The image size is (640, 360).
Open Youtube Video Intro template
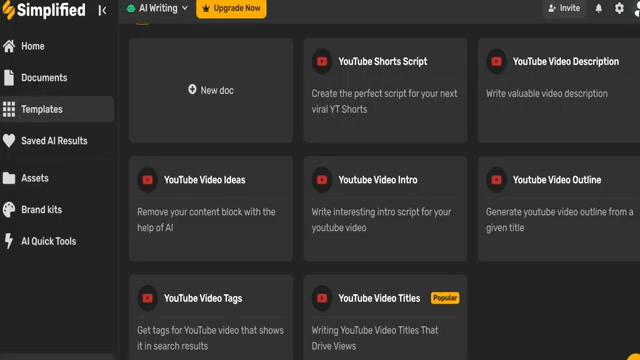pyautogui.click(x=385, y=209)
